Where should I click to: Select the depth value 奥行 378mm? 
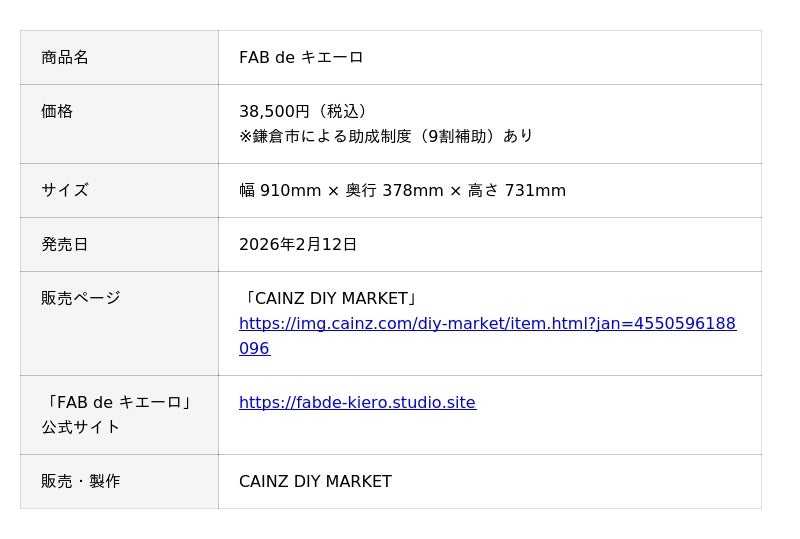(394, 191)
